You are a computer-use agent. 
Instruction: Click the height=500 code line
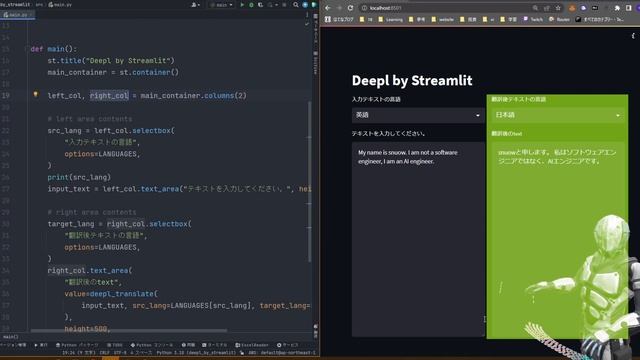tap(87, 329)
